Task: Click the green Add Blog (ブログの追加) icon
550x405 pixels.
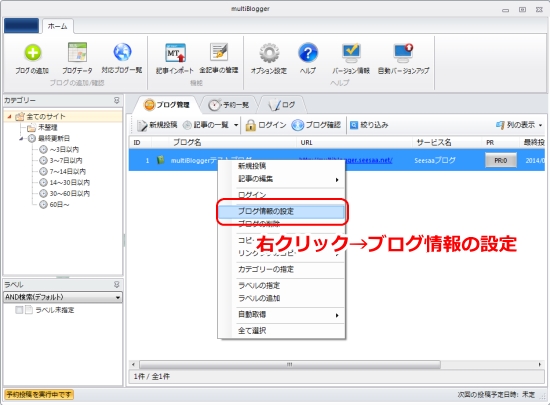Action: [x=32, y=53]
